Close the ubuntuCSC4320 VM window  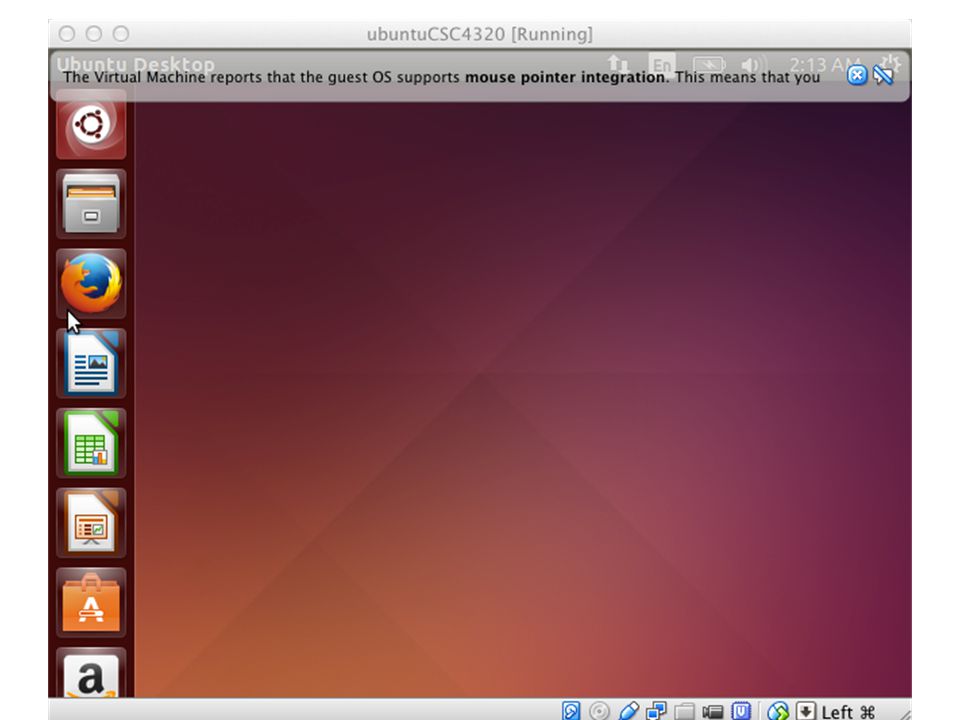67,34
